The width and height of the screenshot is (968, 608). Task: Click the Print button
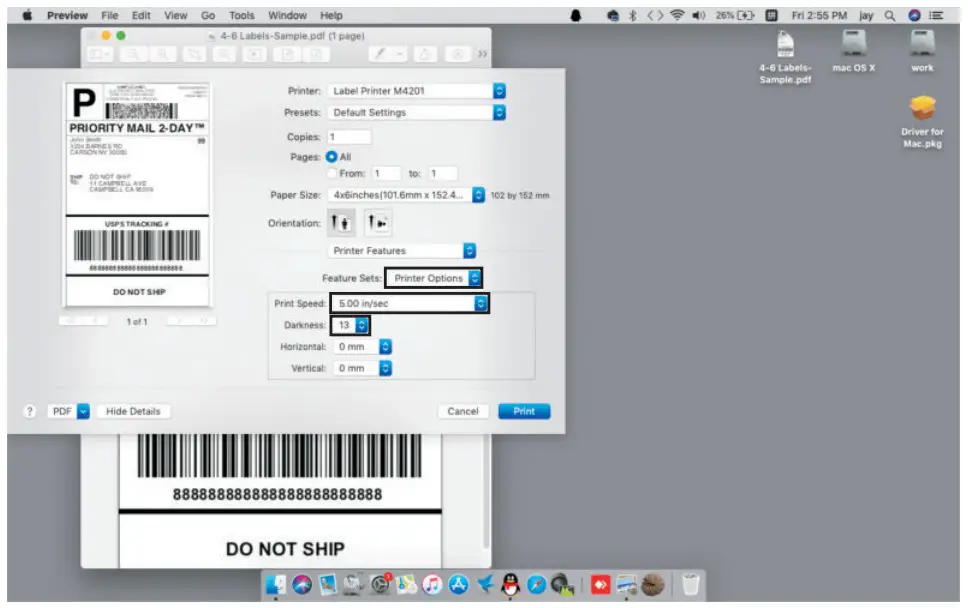point(523,411)
